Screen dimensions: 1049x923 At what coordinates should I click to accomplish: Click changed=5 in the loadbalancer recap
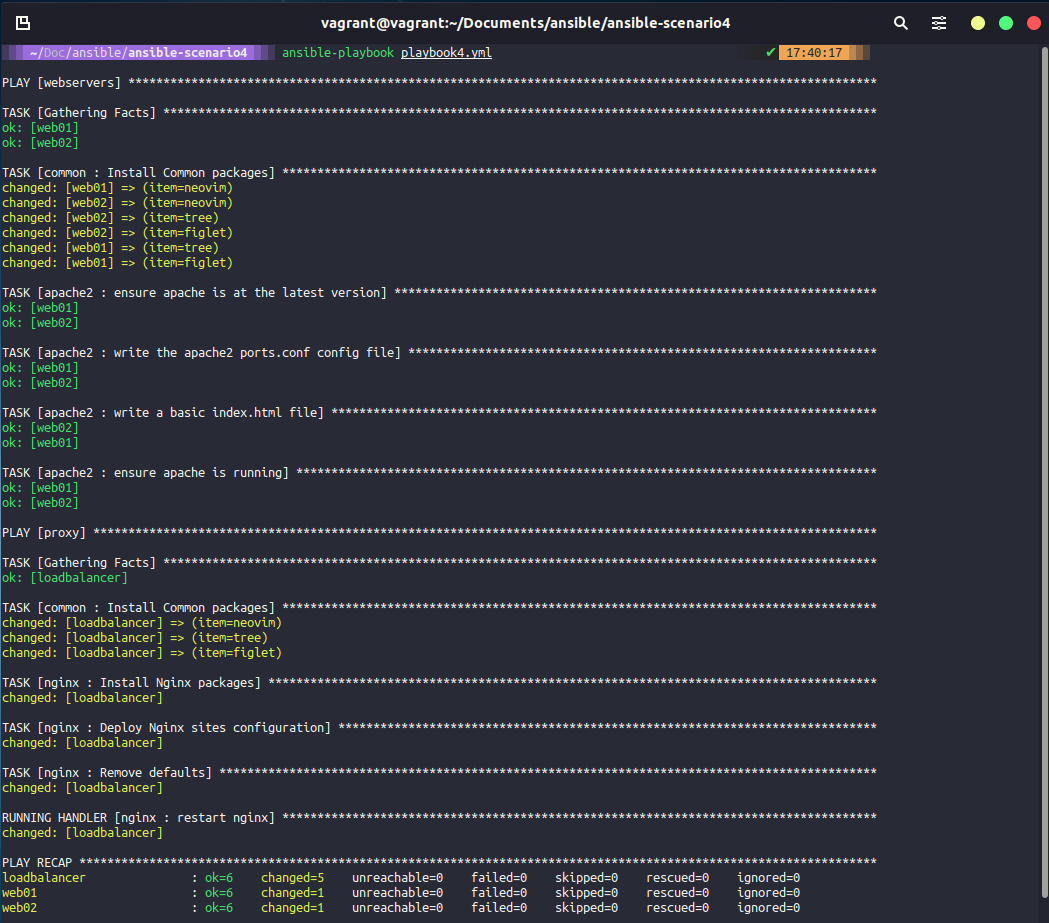click(x=292, y=878)
